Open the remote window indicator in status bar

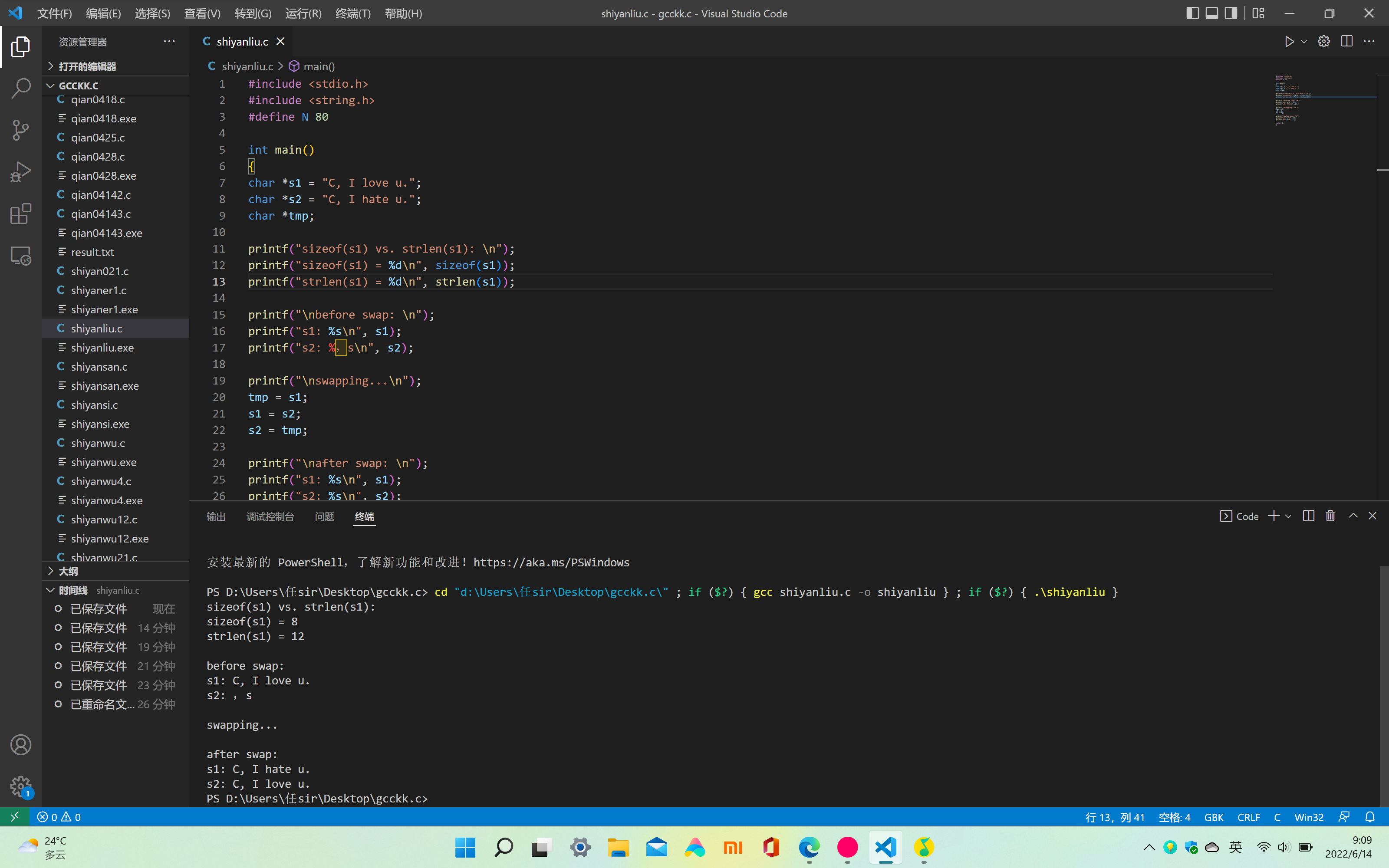(15, 816)
